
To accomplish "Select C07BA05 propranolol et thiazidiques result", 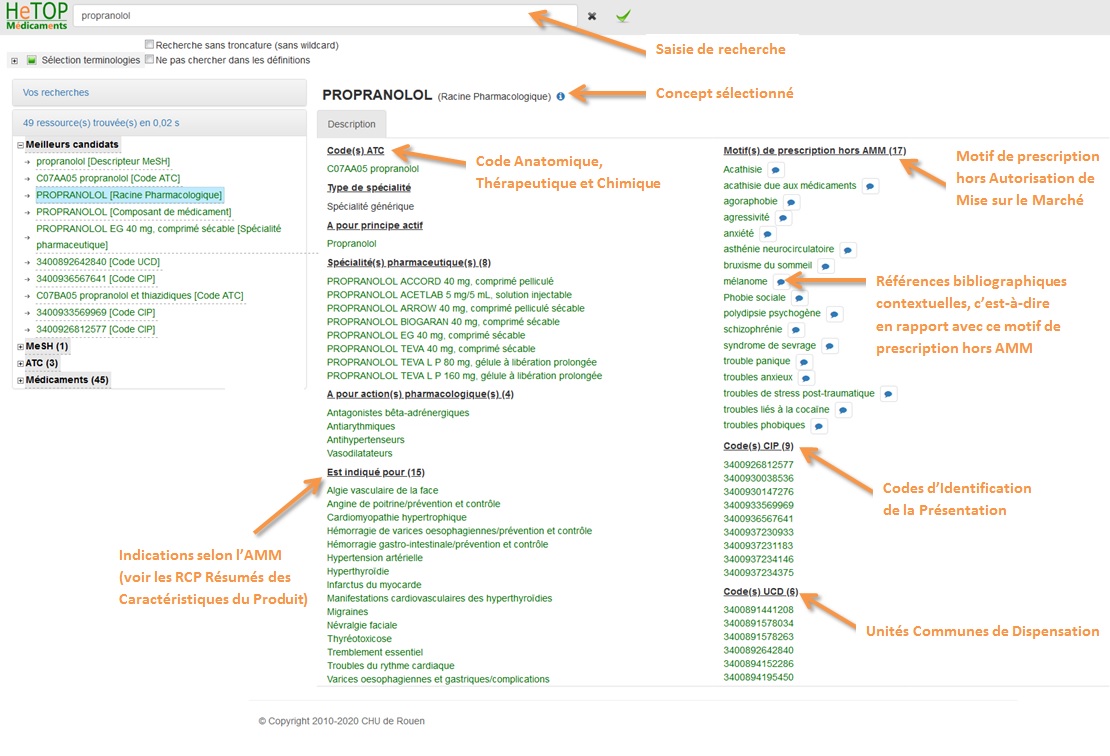I will (x=139, y=296).
